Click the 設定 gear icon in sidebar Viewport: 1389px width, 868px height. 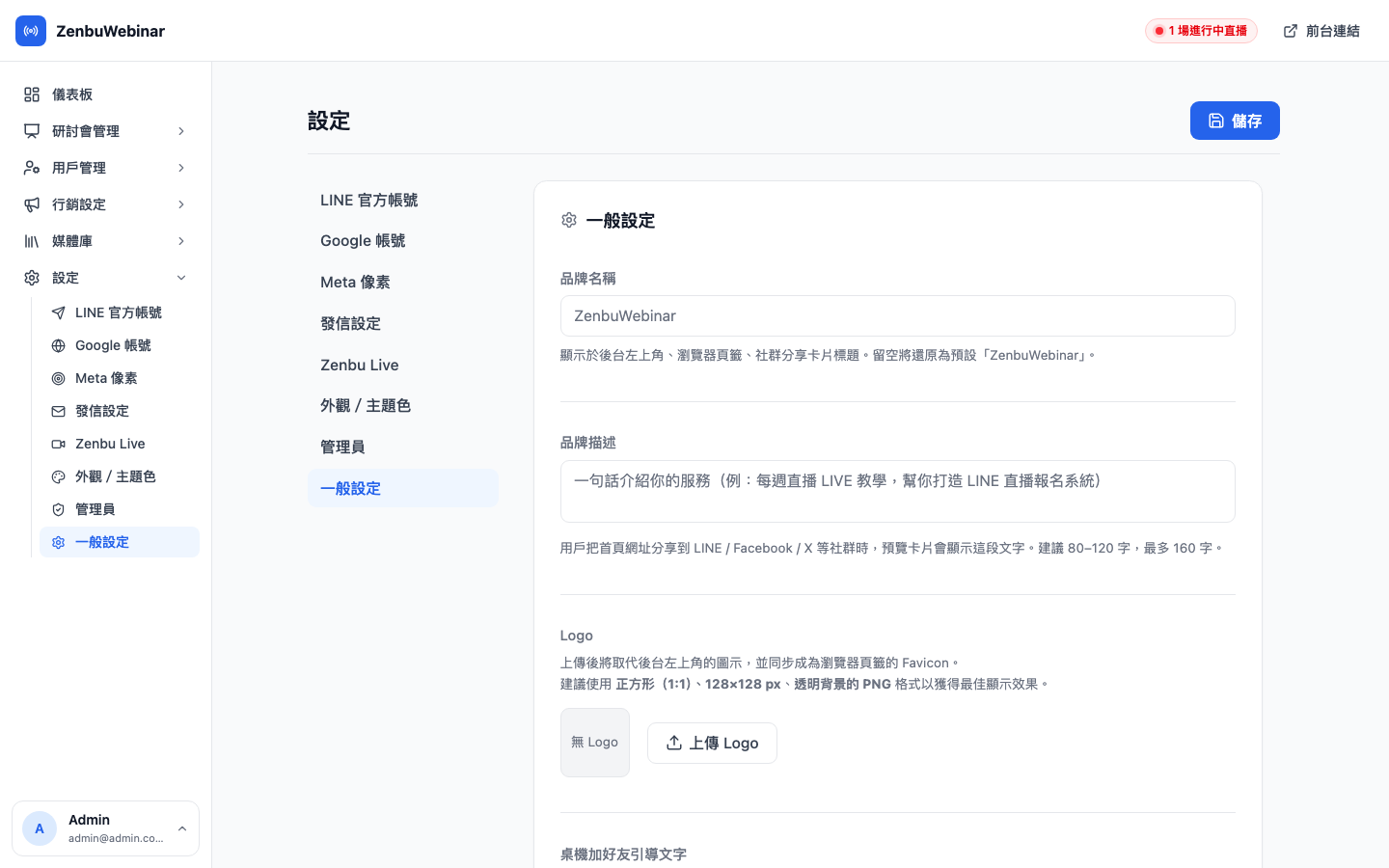pyautogui.click(x=32, y=278)
